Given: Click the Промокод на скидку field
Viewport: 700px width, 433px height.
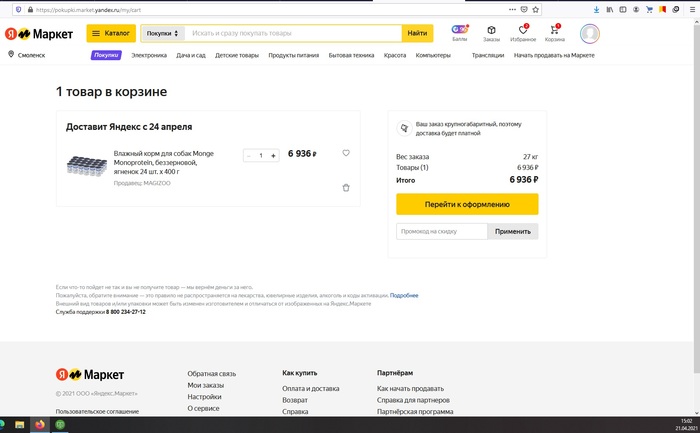Looking at the screenshot, I should coord(442,231).
